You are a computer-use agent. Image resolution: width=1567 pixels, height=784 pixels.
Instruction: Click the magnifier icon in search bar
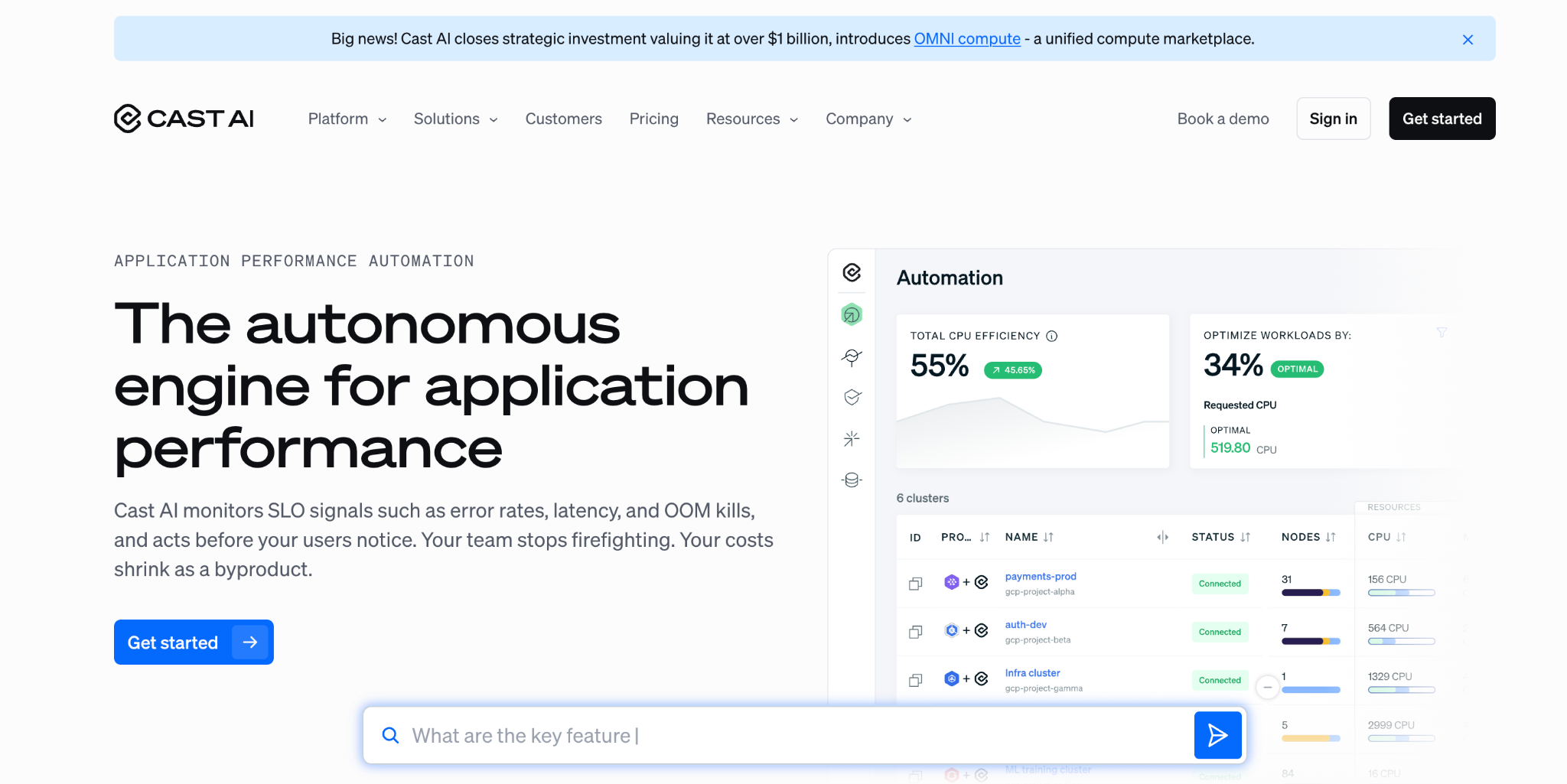pyautogui.click(x=390, y=736)
